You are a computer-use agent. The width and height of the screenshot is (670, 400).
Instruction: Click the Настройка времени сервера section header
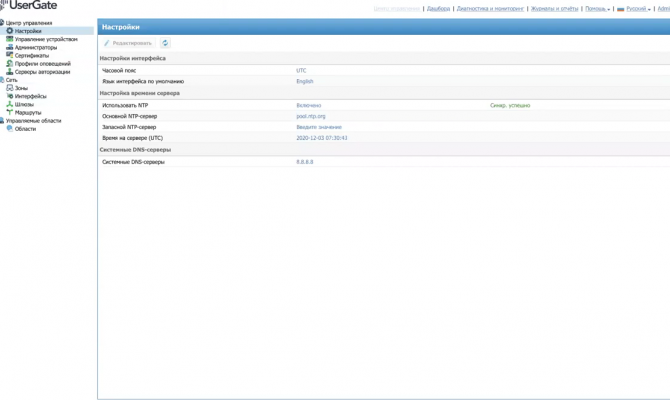pyautogui.click(x=139, y=93)
